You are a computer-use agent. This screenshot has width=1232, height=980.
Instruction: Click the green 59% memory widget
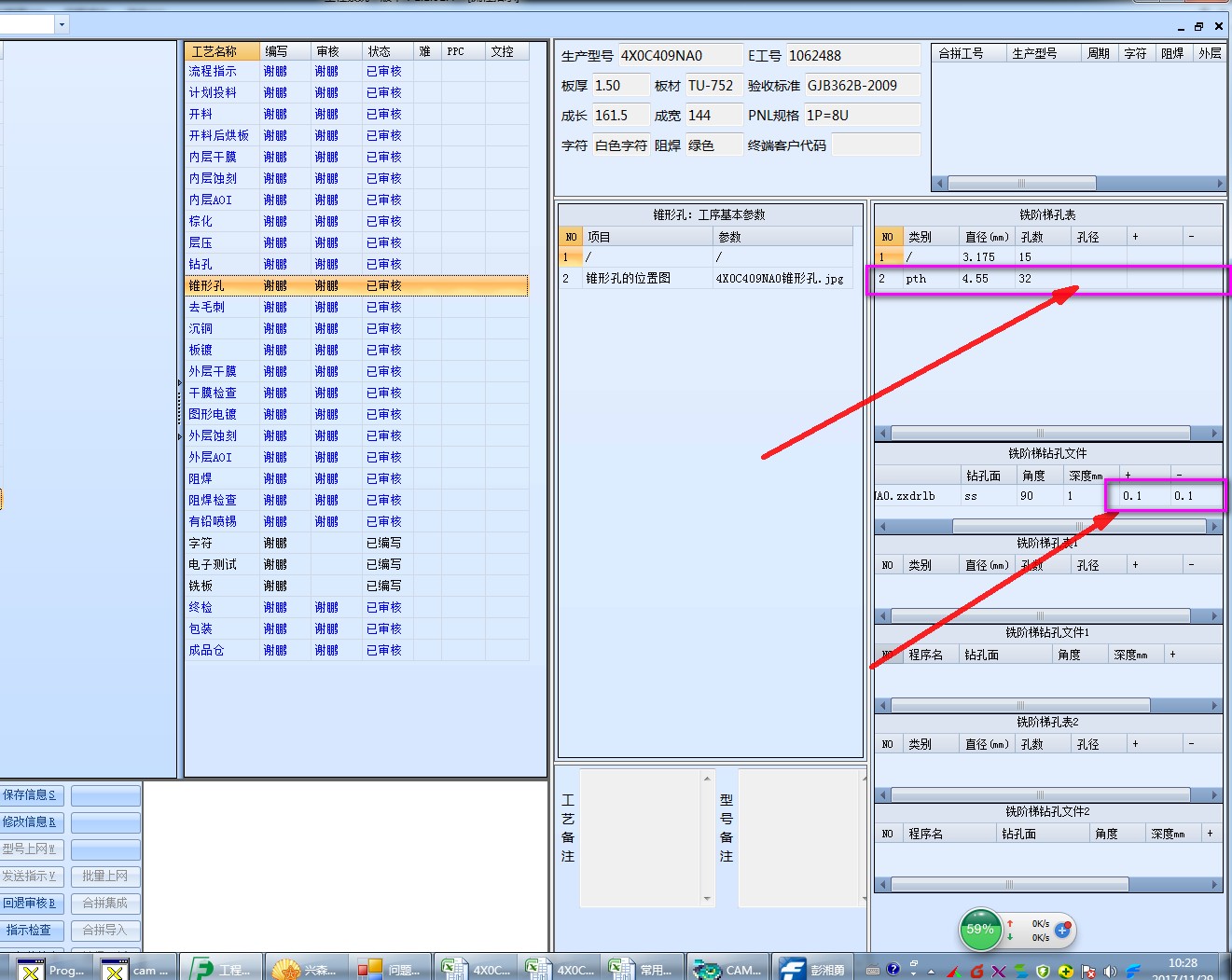click(x=979, y=929)
